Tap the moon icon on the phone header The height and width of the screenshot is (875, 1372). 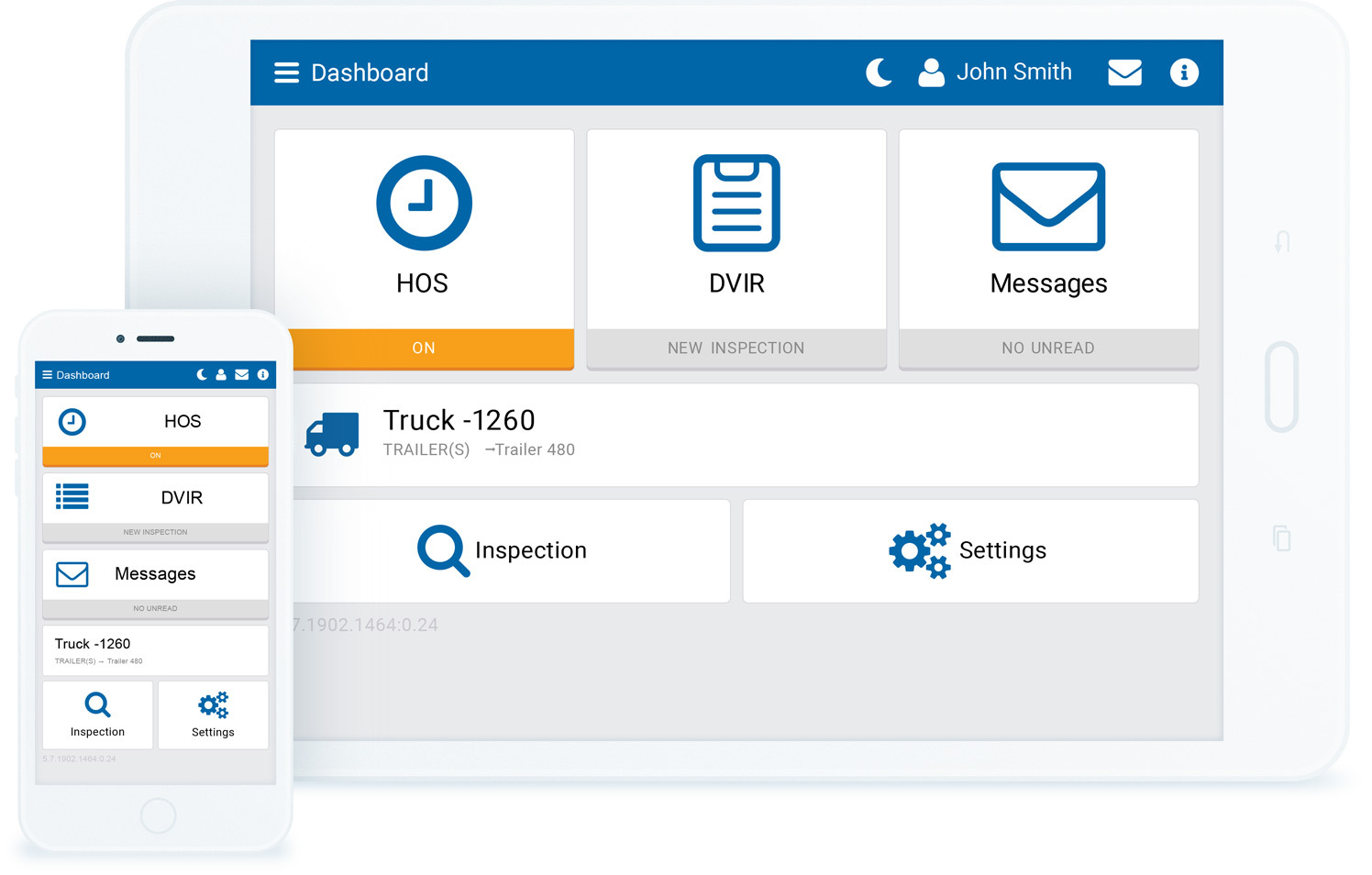[202, 374]
